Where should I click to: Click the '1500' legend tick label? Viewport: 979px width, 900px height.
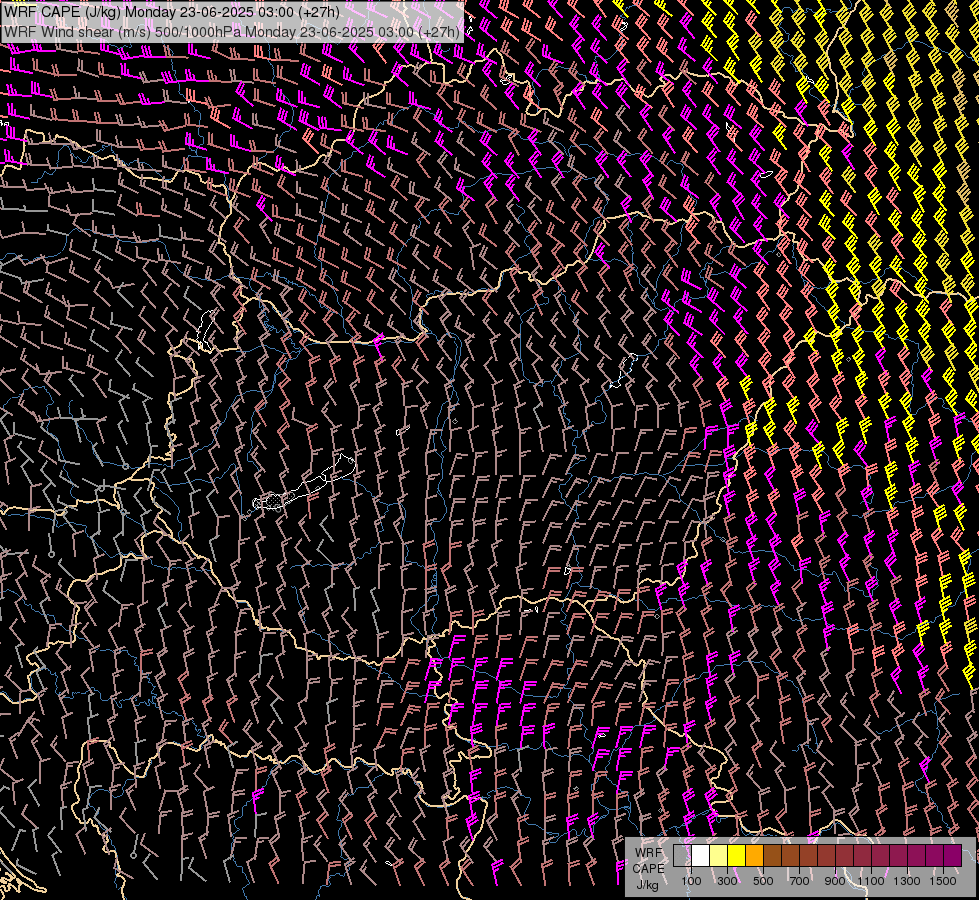(x=943, y=881)
